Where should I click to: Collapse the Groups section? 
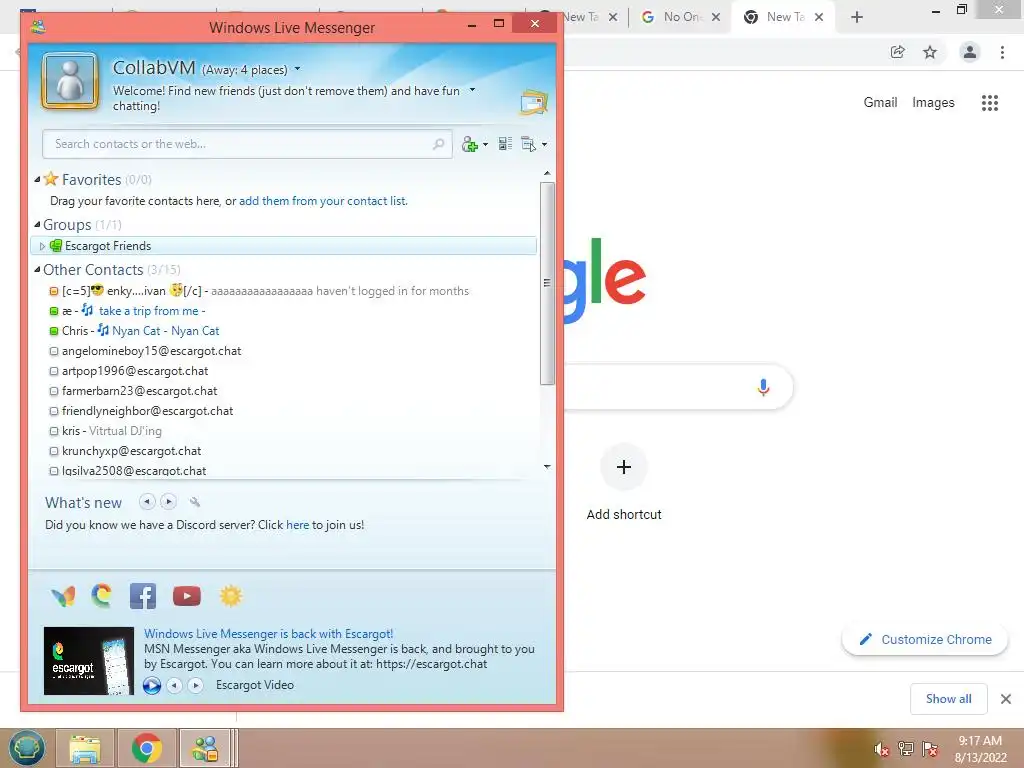[37, 224]
